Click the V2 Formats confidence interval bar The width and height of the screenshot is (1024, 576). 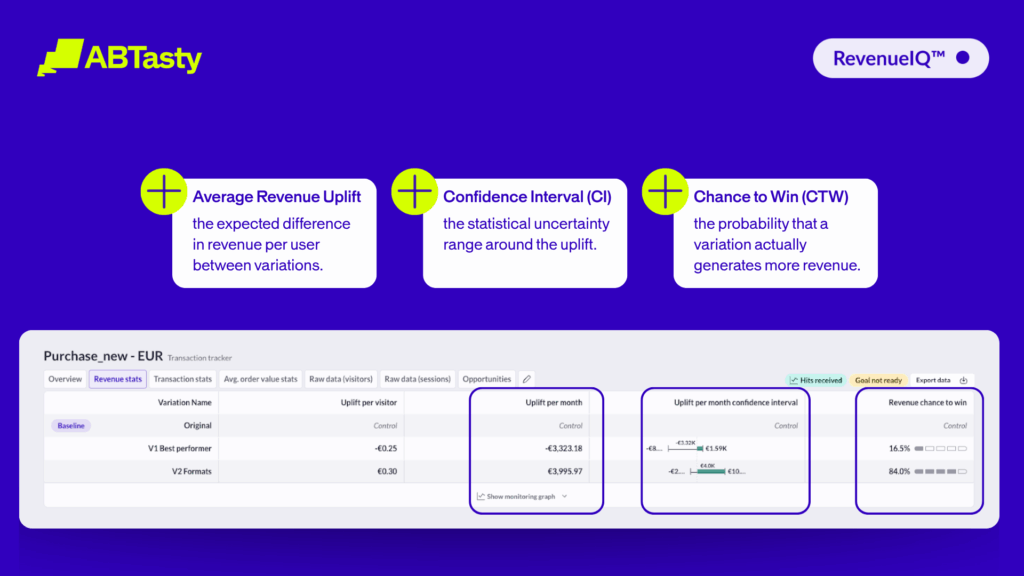click(x=709, y=470)
